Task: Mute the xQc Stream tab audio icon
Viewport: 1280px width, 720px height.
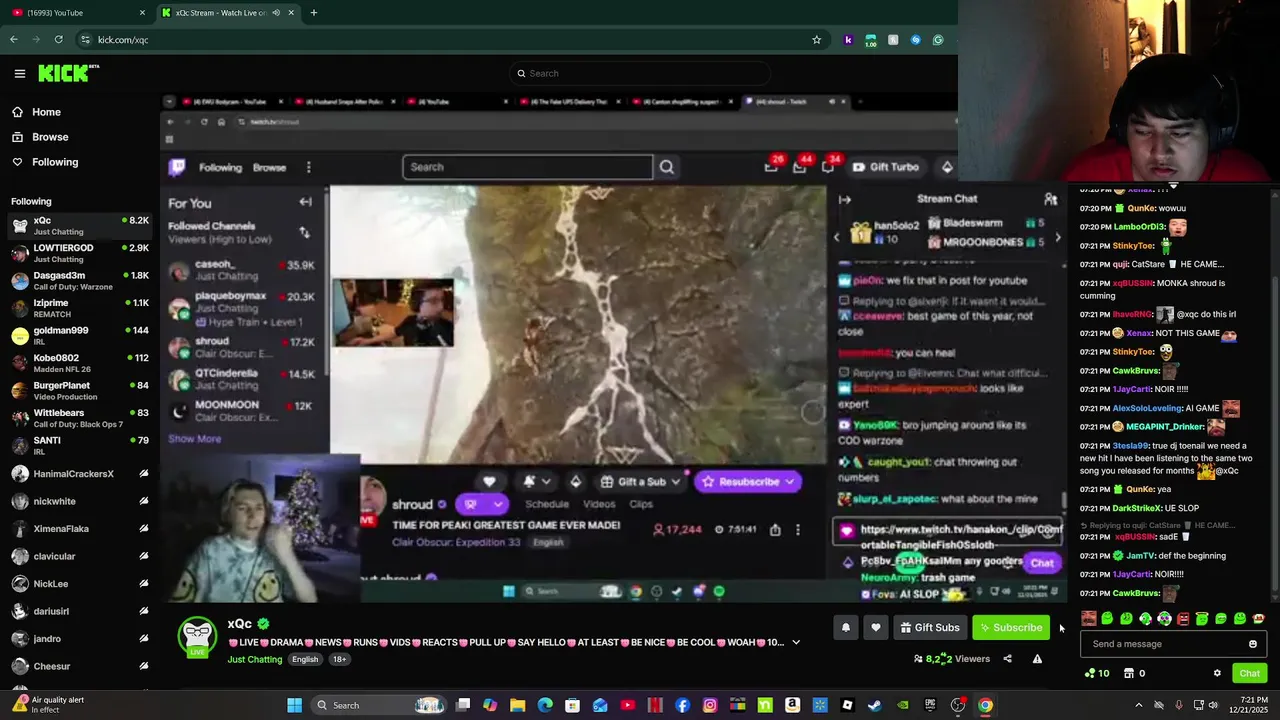Action: click(276, 13)
